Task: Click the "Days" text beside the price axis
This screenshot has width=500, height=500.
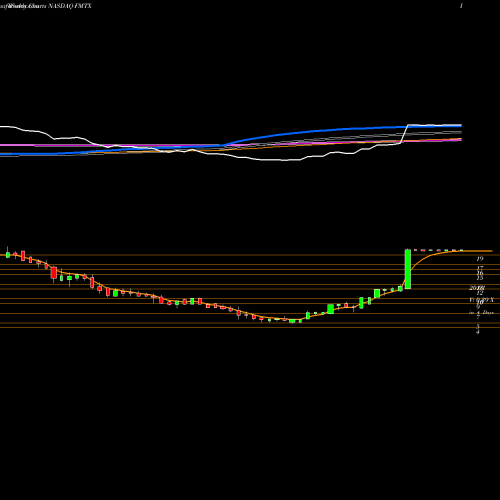Action: click(488, 313)
